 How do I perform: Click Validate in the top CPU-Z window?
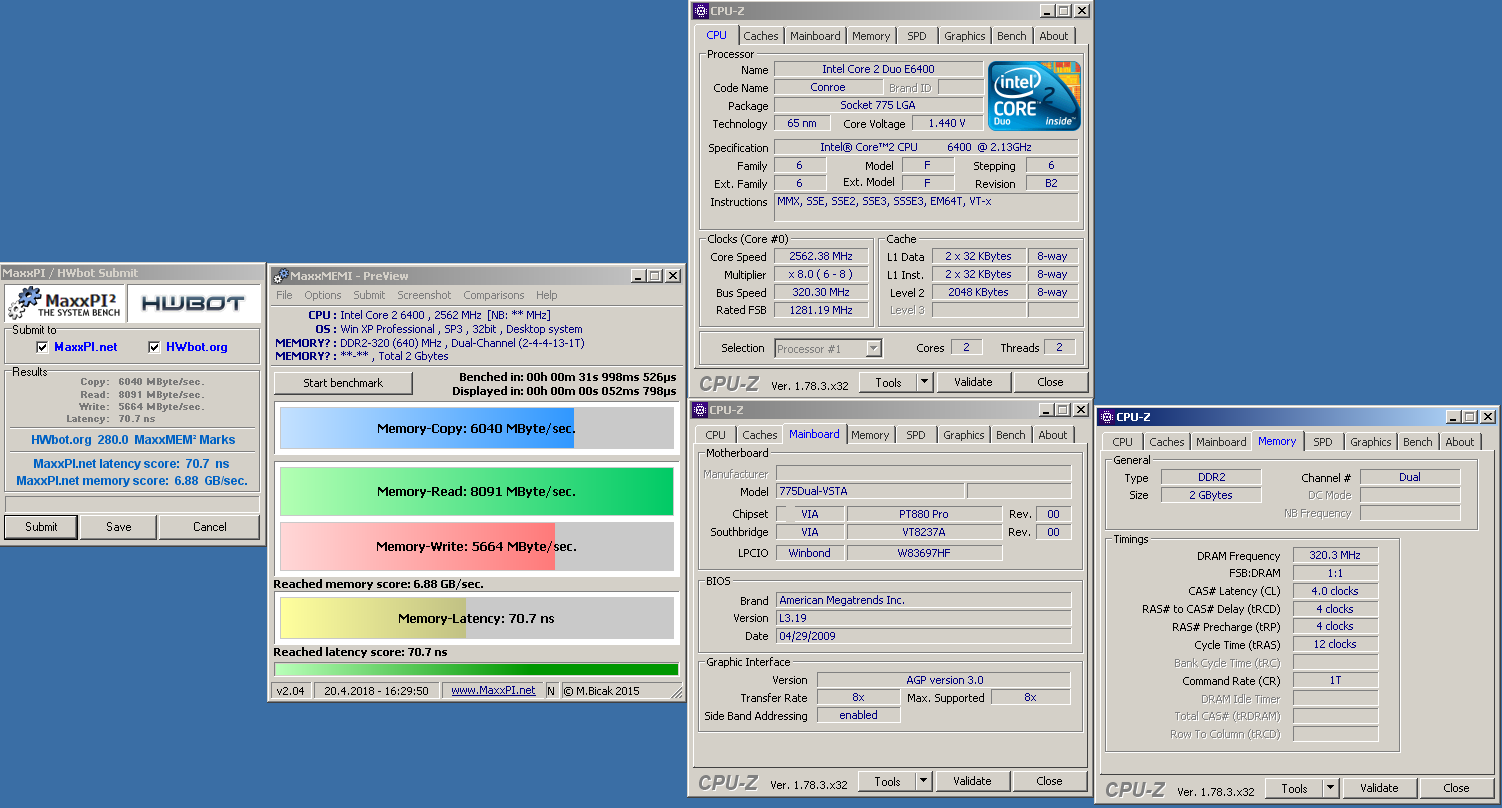(x=973, y=382)
